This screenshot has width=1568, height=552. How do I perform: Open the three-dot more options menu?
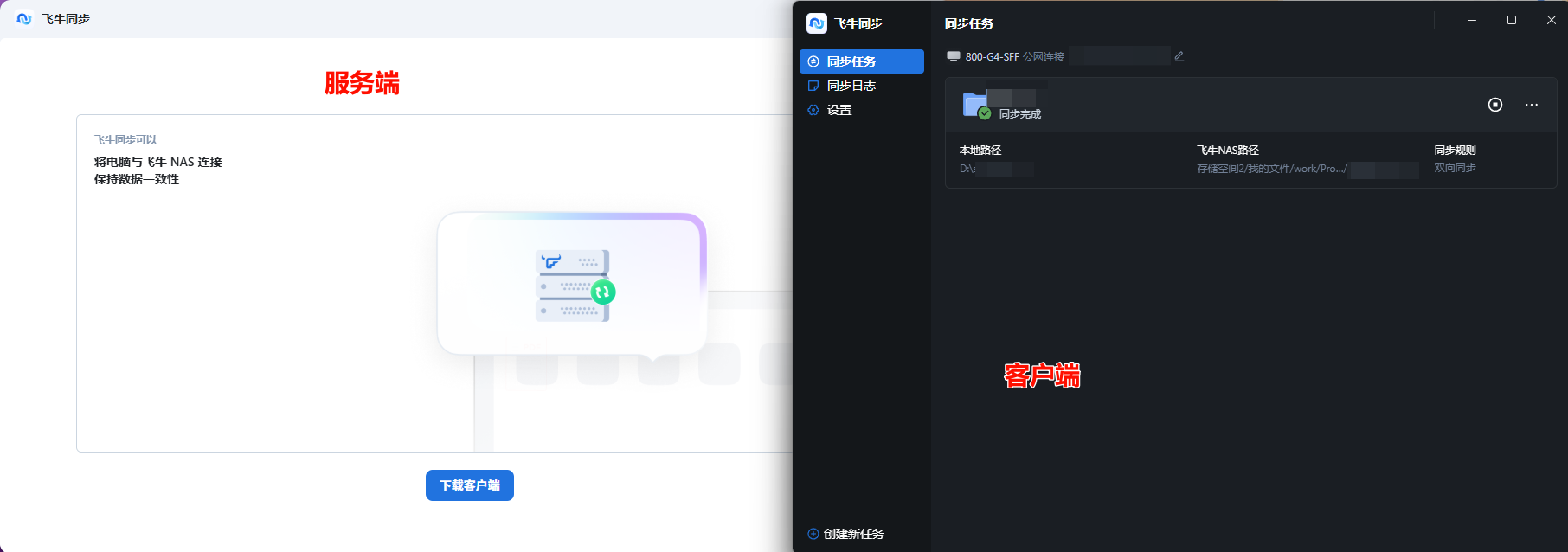pyautogui.click(x=1532, y=105)
